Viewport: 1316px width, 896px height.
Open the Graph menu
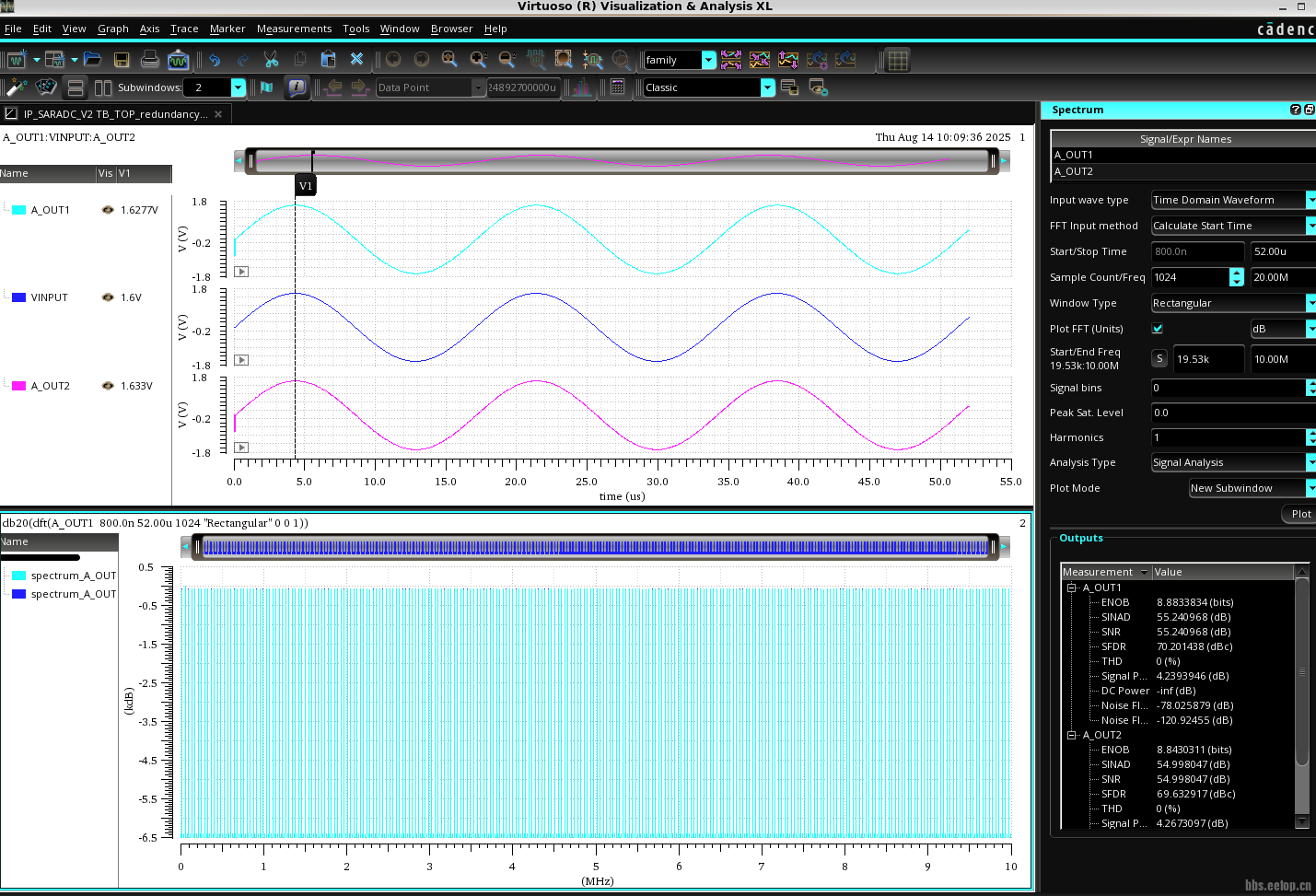pyautogui.click(x=113, y=29)
